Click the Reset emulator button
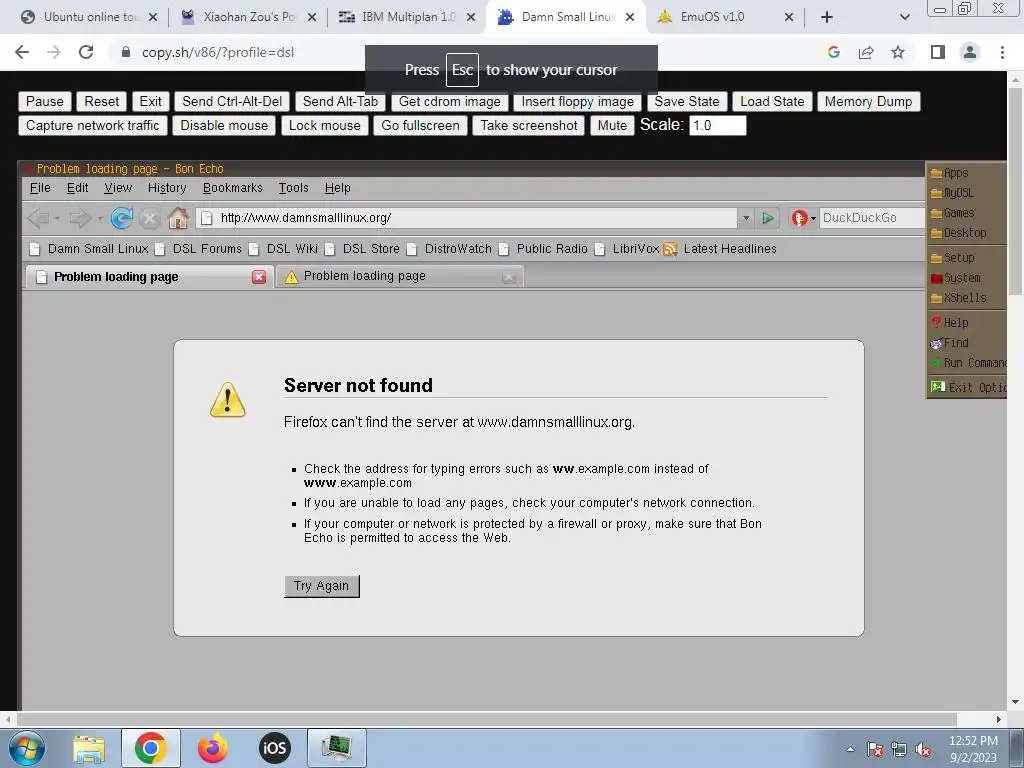 point(101,101)
